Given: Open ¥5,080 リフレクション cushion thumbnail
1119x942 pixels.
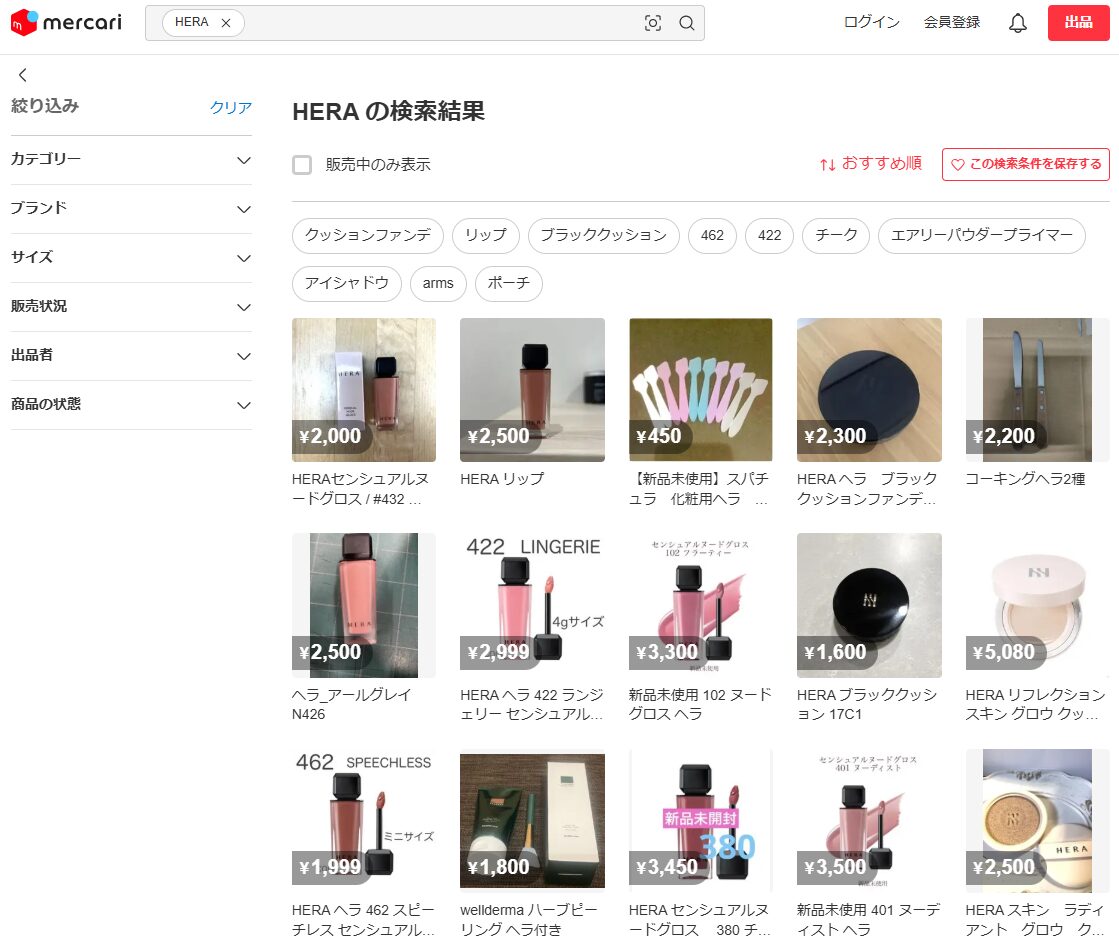Looking at the screenshot, I should point(1038,605).
